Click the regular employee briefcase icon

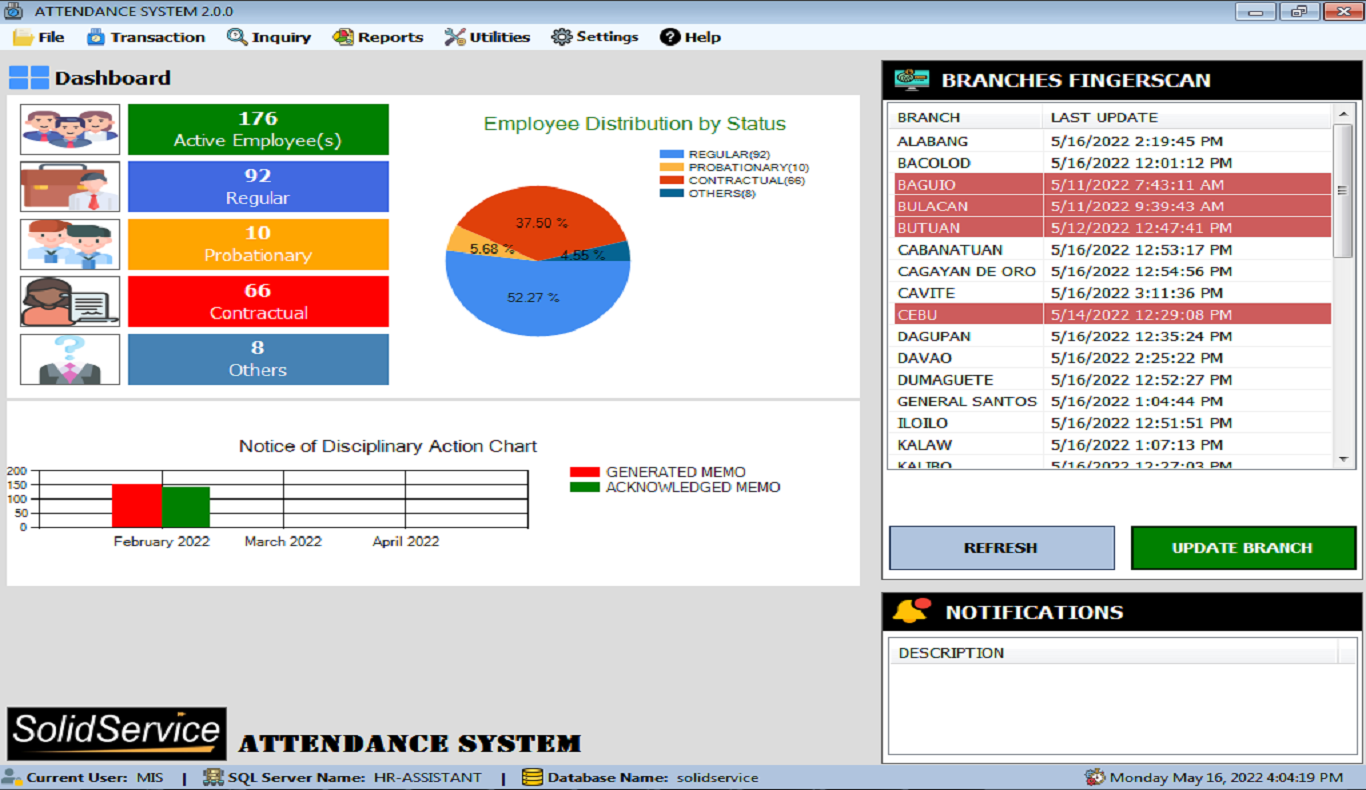click(x=70, y=187)
